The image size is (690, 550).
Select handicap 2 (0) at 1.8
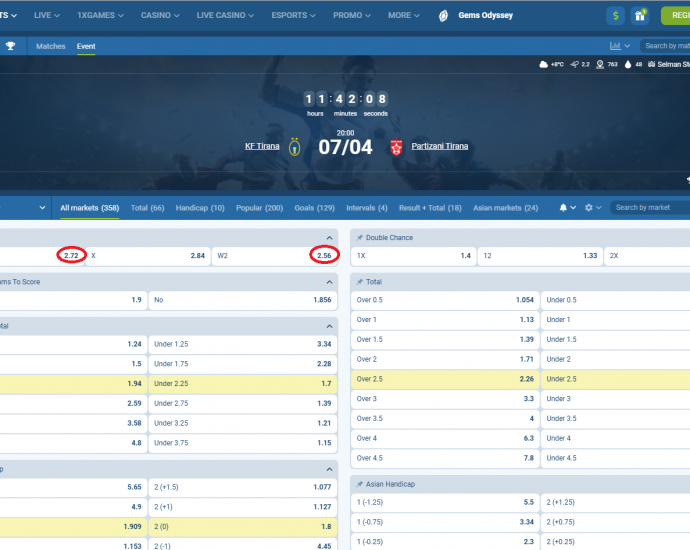pos(243,527)
